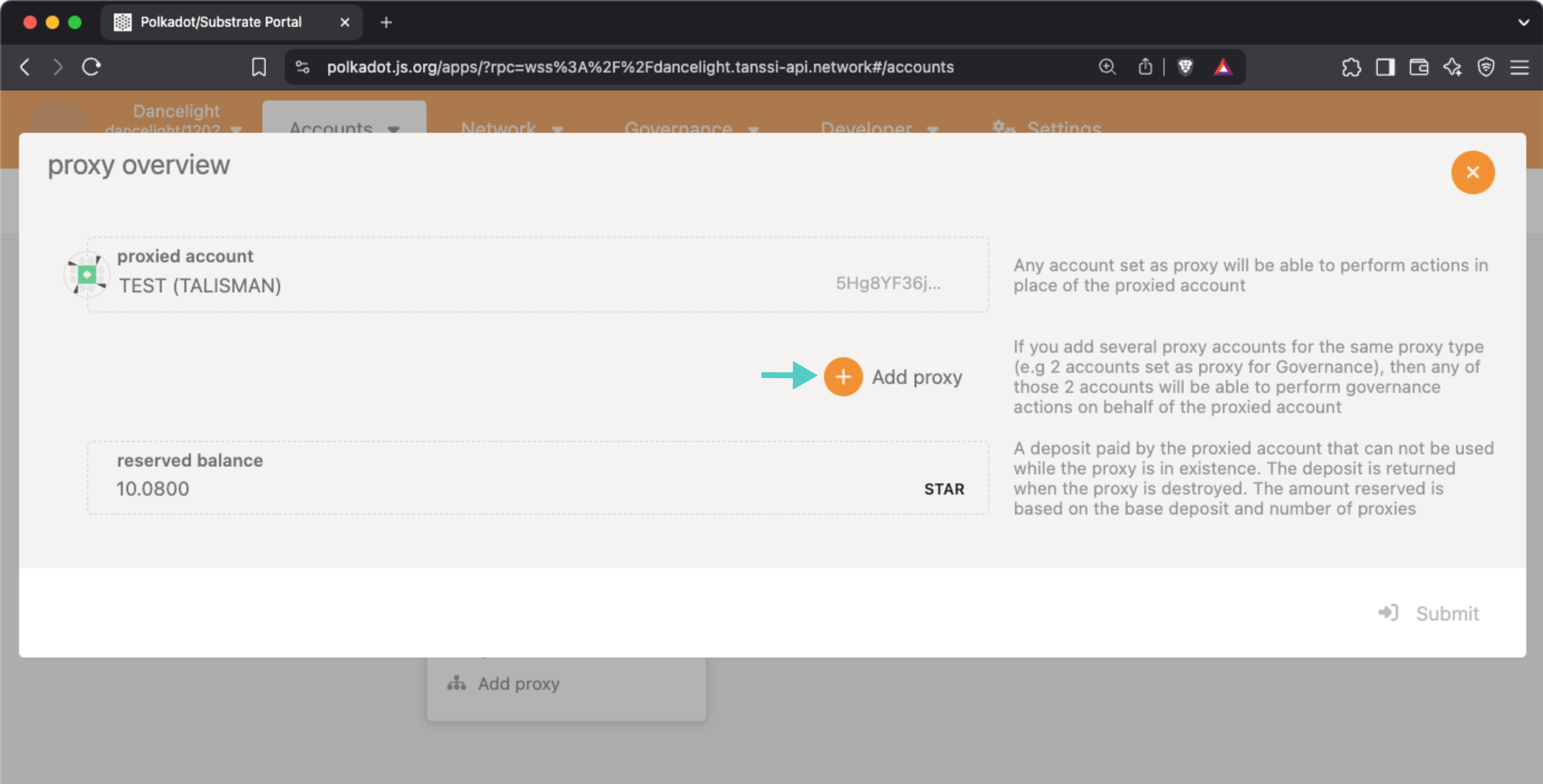1543x784 pixels.
Task: Open the Developer menu
Action: pyautogui.click(x=880, y=127)
